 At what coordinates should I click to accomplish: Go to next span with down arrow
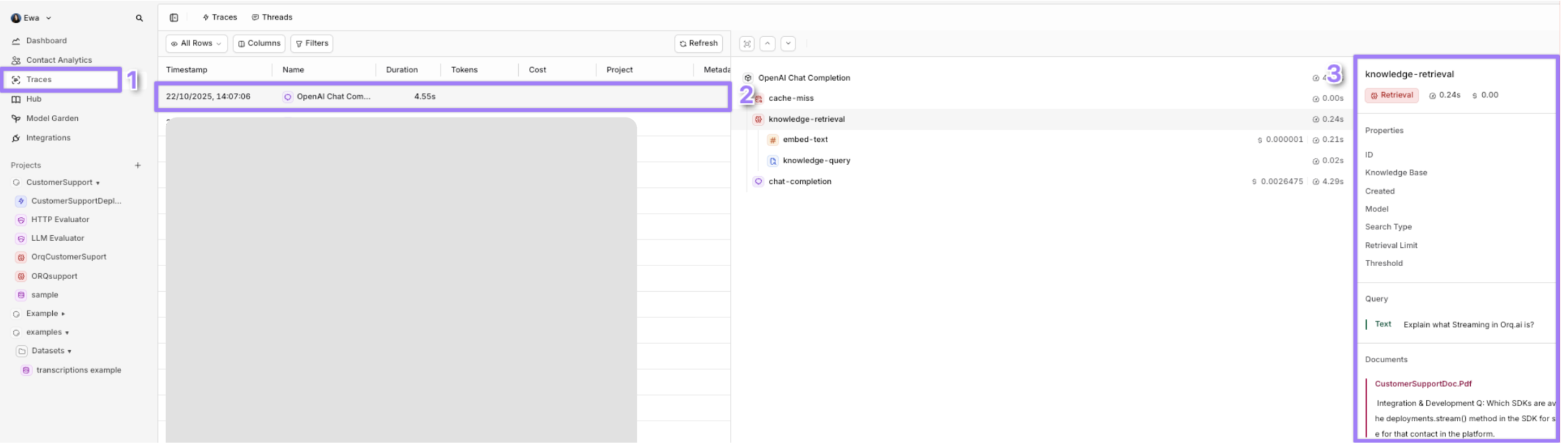pyautogui.click(x=788, y=44)
